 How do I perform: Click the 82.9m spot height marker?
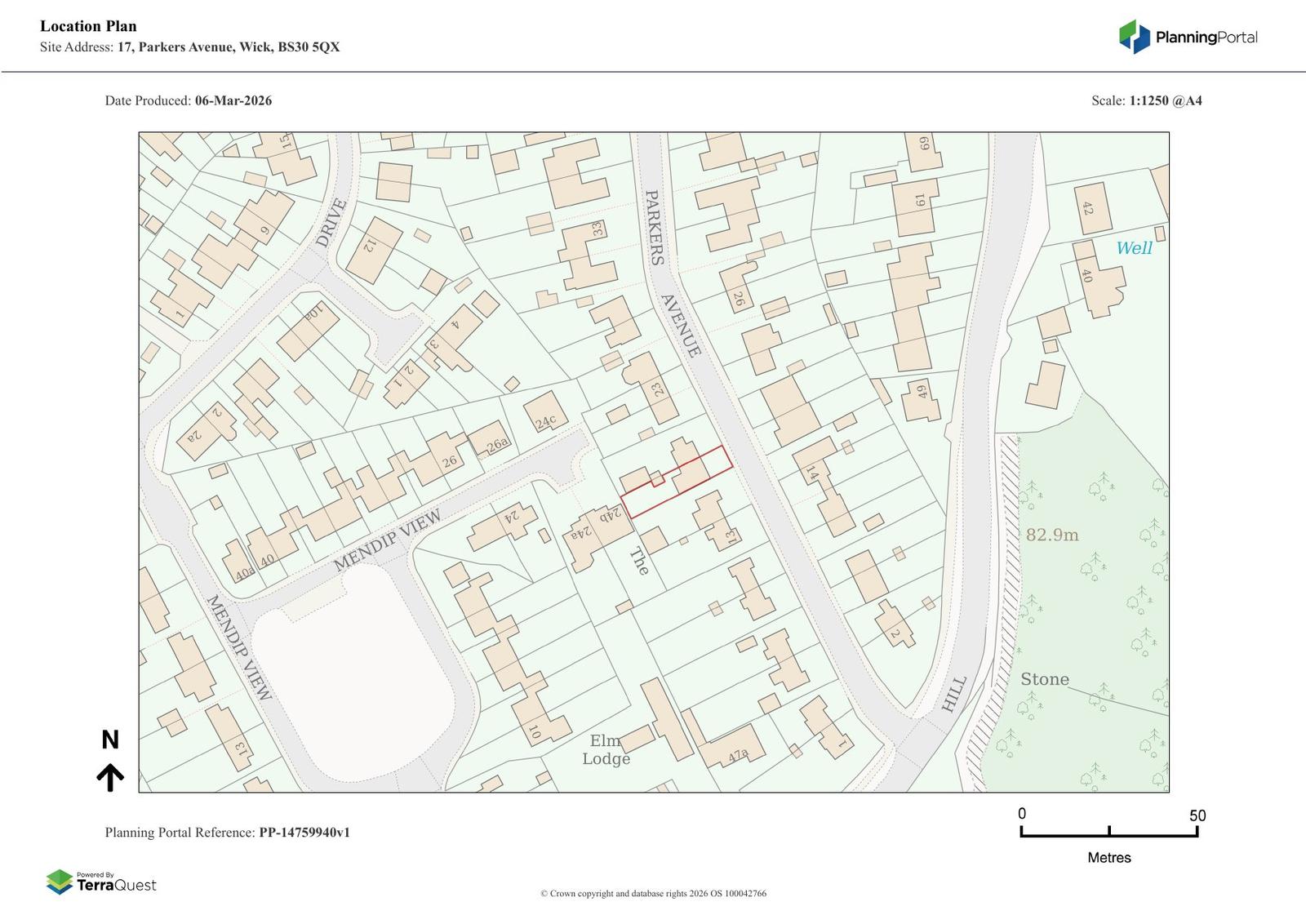(1051, 535)
